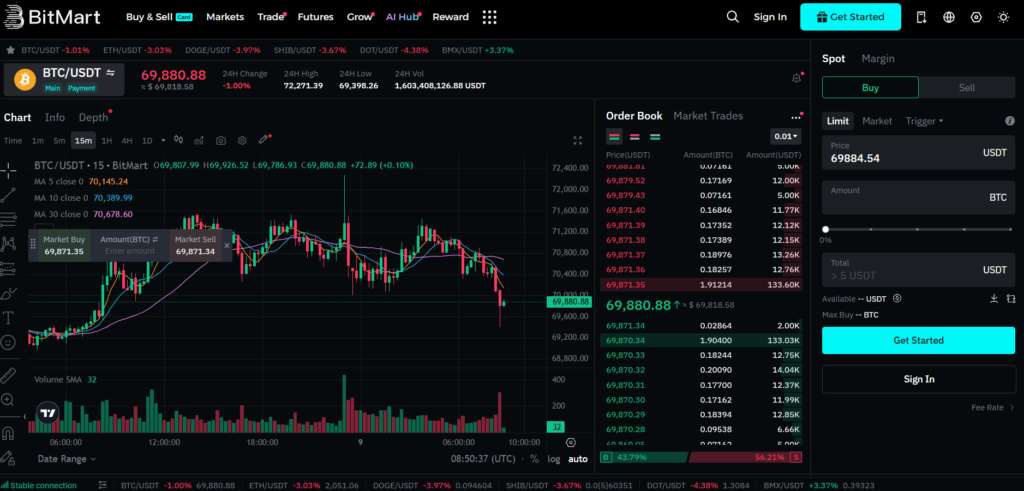Select the 1H chart interval
The height and width of the screenshot is (491, 1024).
point(106,140)
